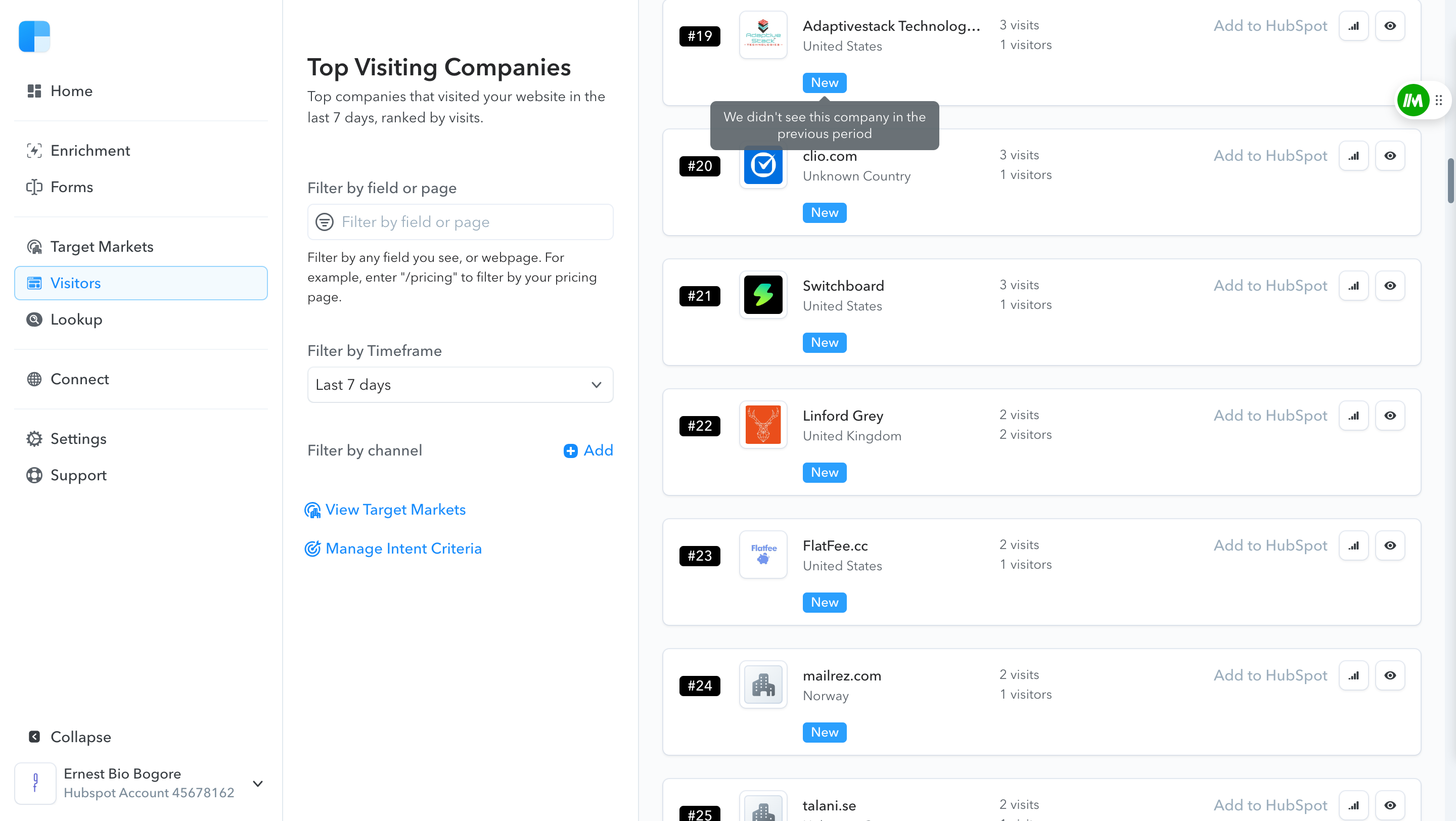Click the analytics icon for Switchboard

click(1354, 286)
